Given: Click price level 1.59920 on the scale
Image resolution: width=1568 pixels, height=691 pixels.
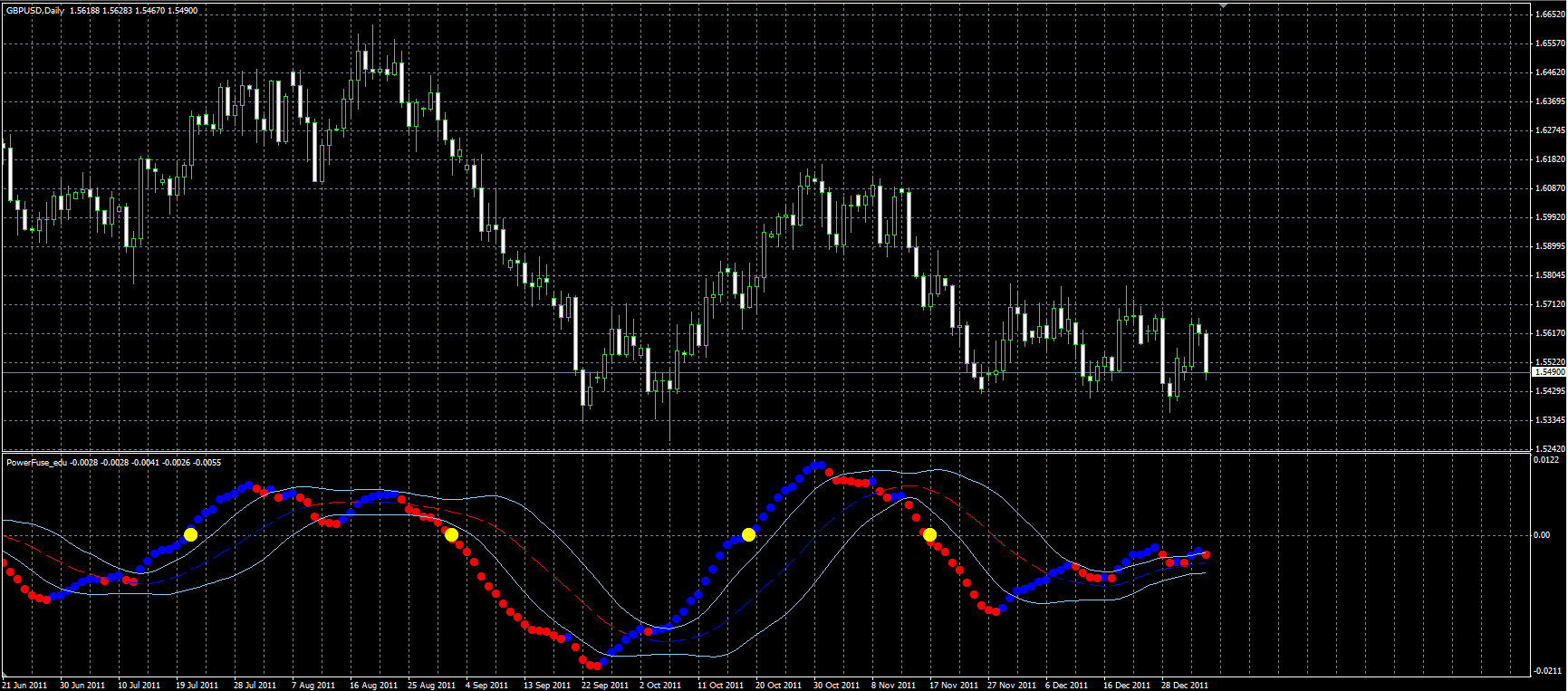Looking at the screenshot, I should pos(1551,217).
